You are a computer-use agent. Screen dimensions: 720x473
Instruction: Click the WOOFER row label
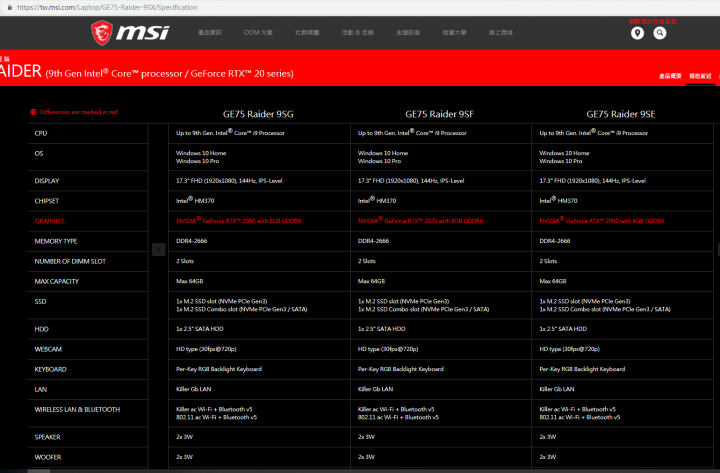(48, 457)
